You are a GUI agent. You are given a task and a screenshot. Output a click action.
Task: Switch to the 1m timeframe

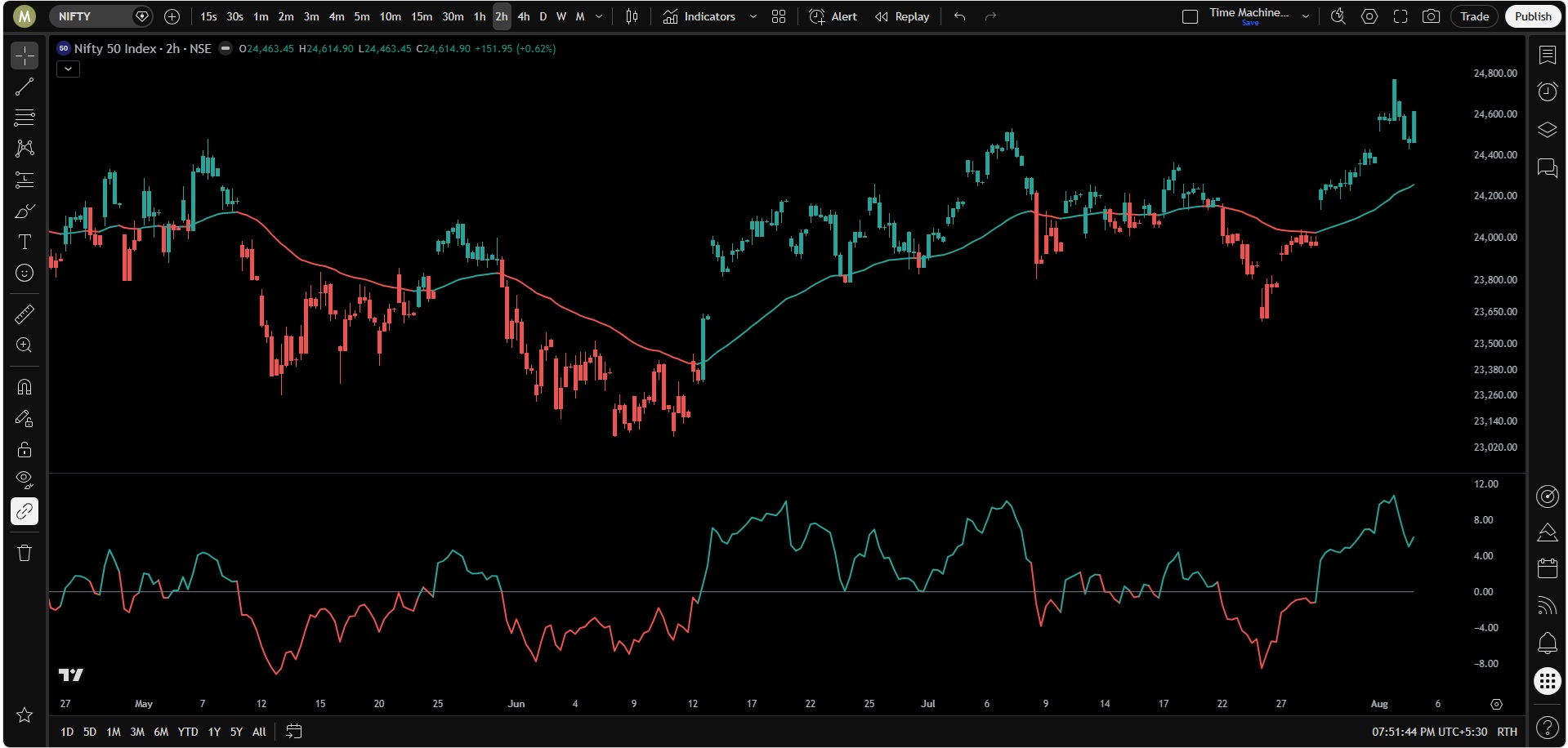point(261,16)
